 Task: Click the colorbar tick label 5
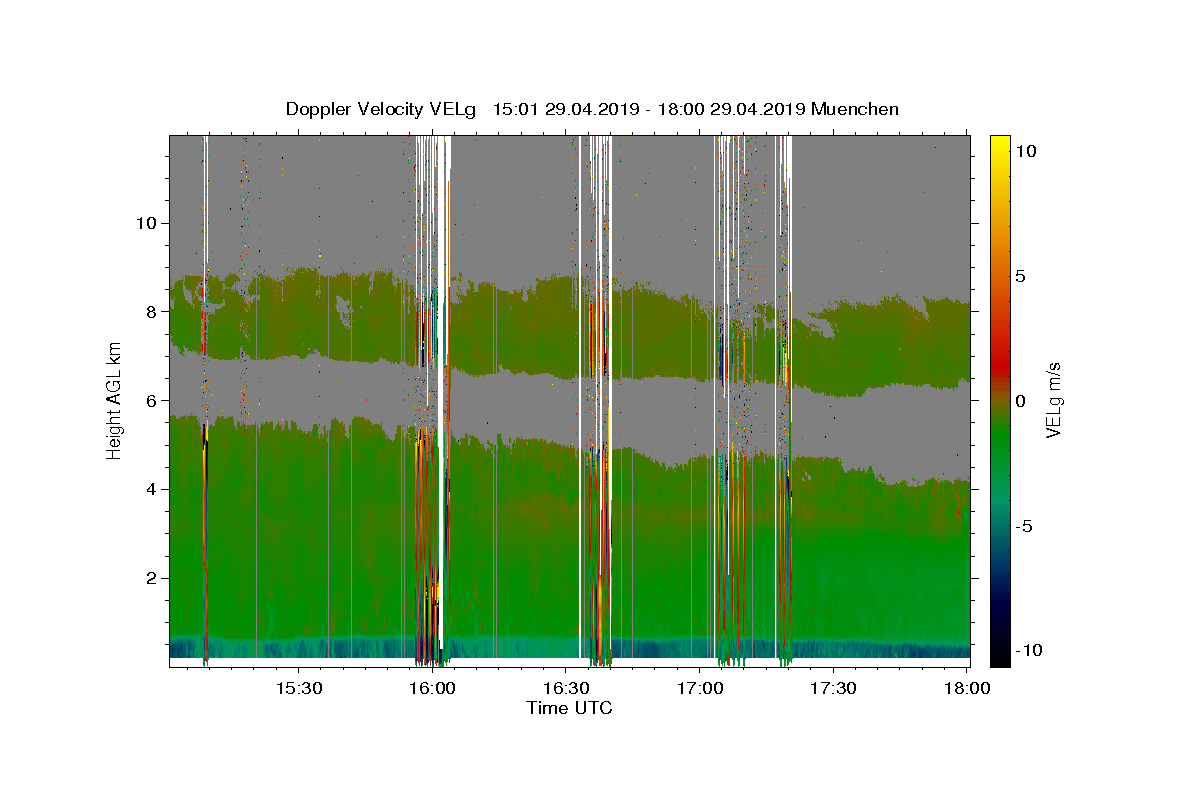pyautogui.click(x=1021, y=276)
